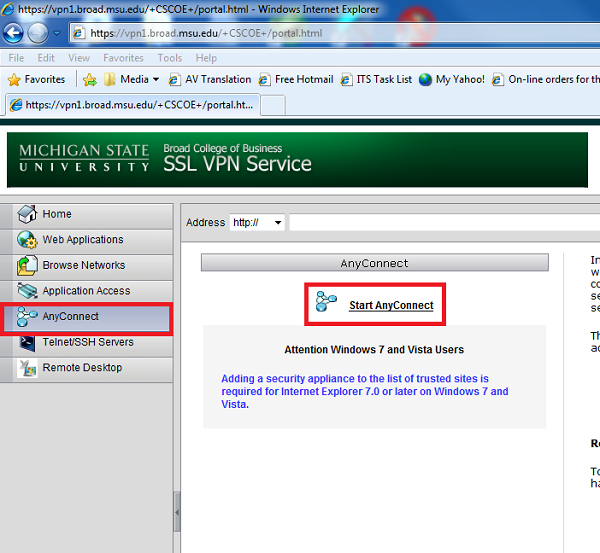Viewport: 600px width, 553px height.
Task: Open the File menu
Action: (x=16, y=58)
